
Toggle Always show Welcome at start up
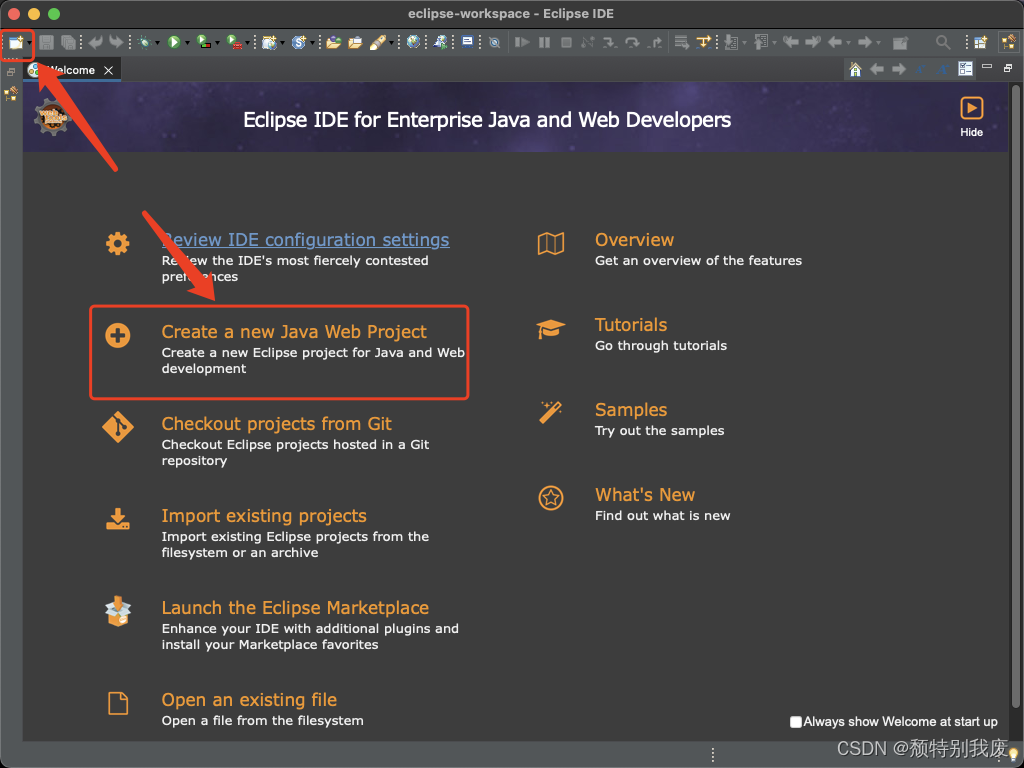(x=795, y=722)
